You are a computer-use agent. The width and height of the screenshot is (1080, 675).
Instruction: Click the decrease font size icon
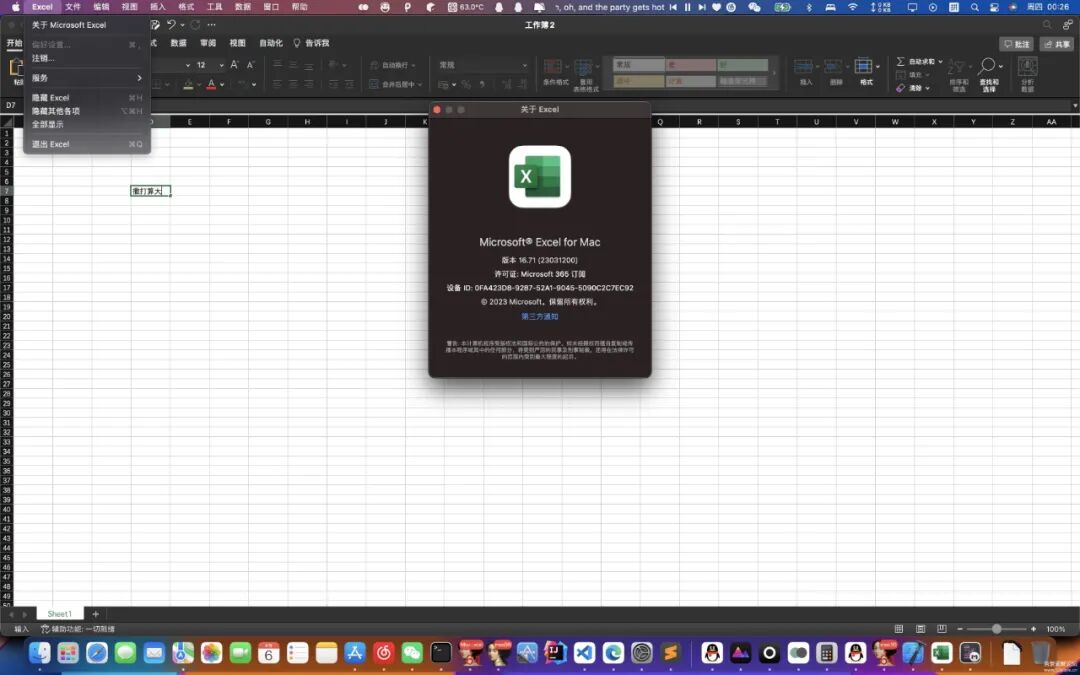click(x=250, y=65)
